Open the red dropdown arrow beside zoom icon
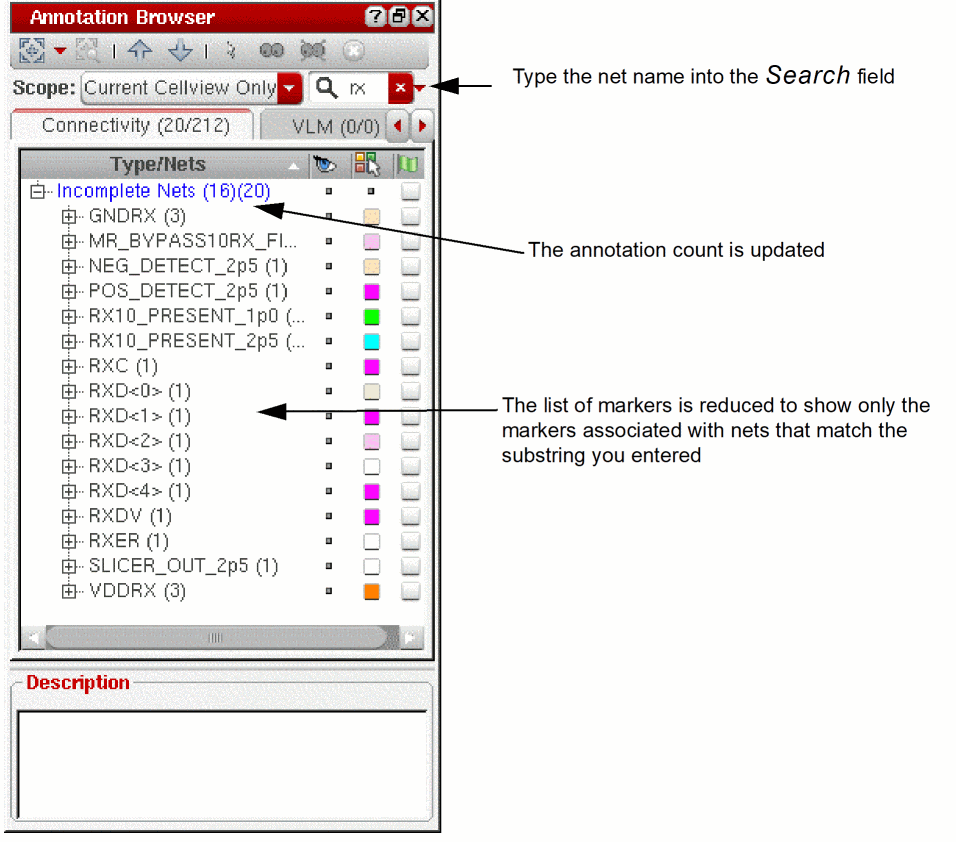 [60, 51]
